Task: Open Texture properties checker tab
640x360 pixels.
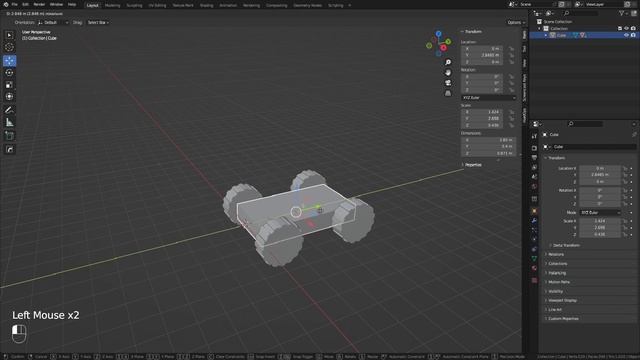Action: [534, 280]
